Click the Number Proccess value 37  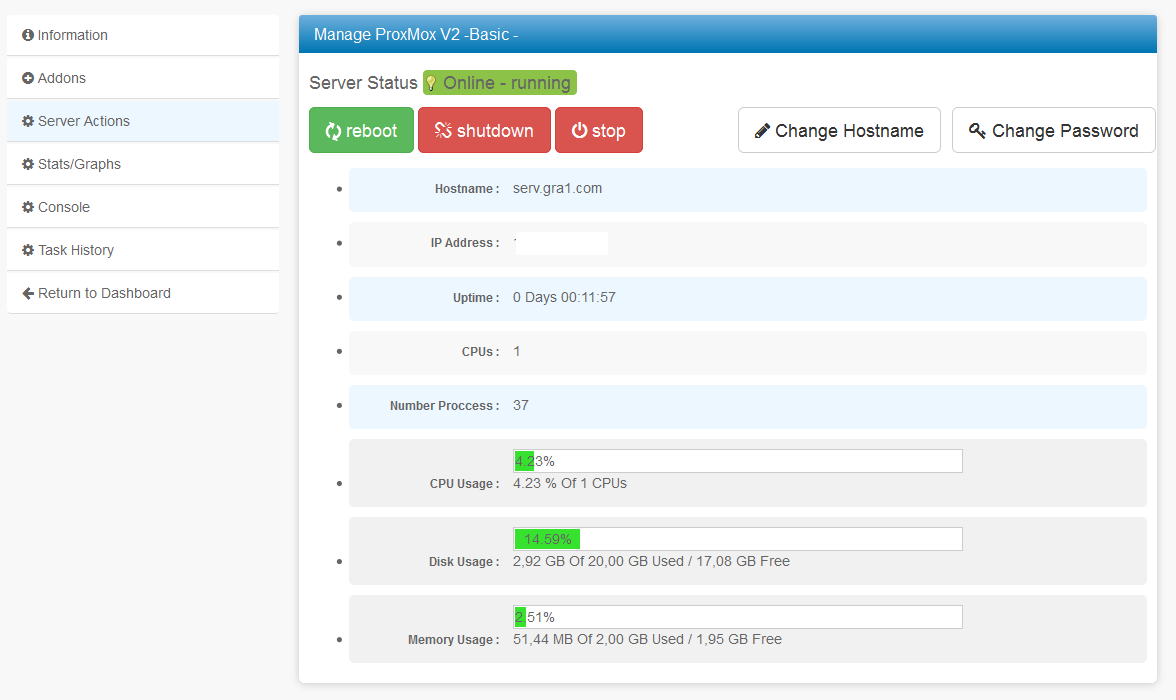(x=520, y=405)
